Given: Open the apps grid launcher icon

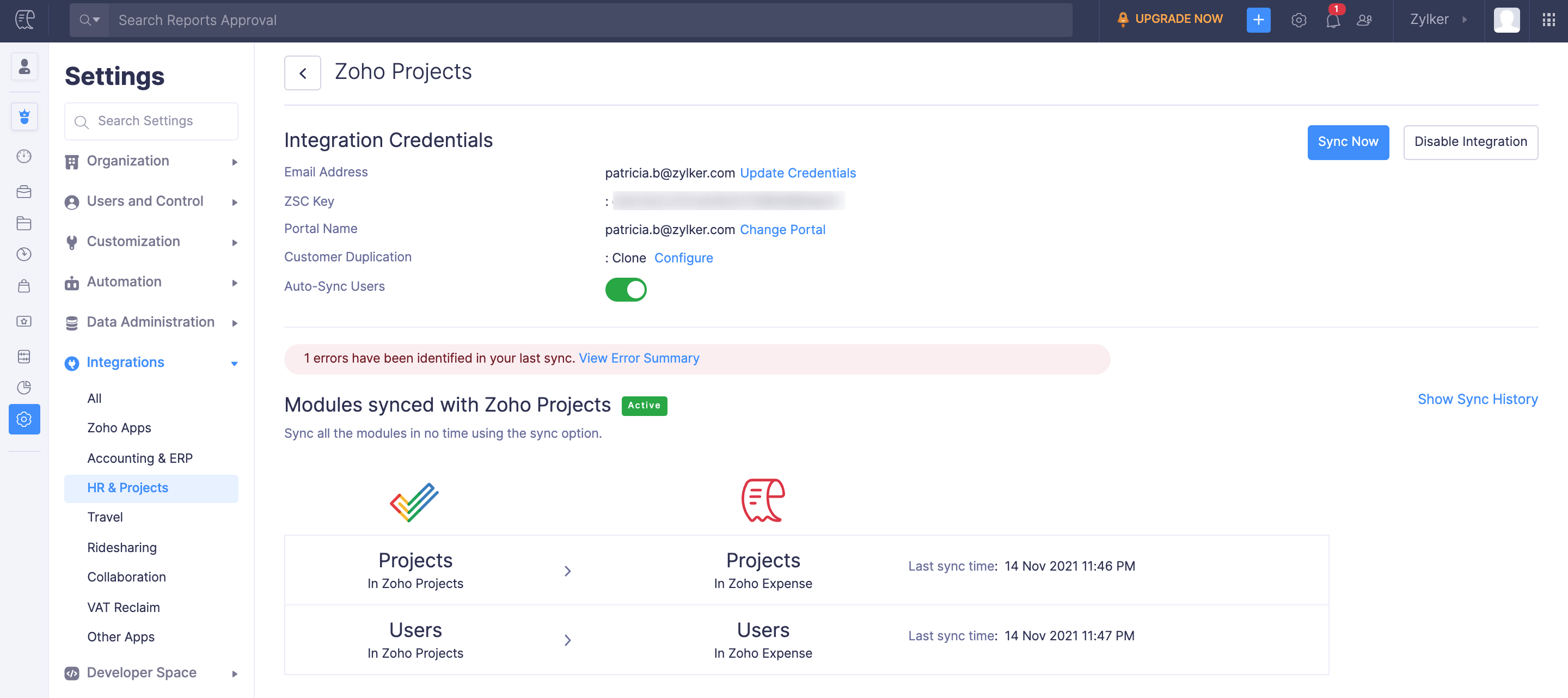Looking at the screenshot, I should [1548, 20].
